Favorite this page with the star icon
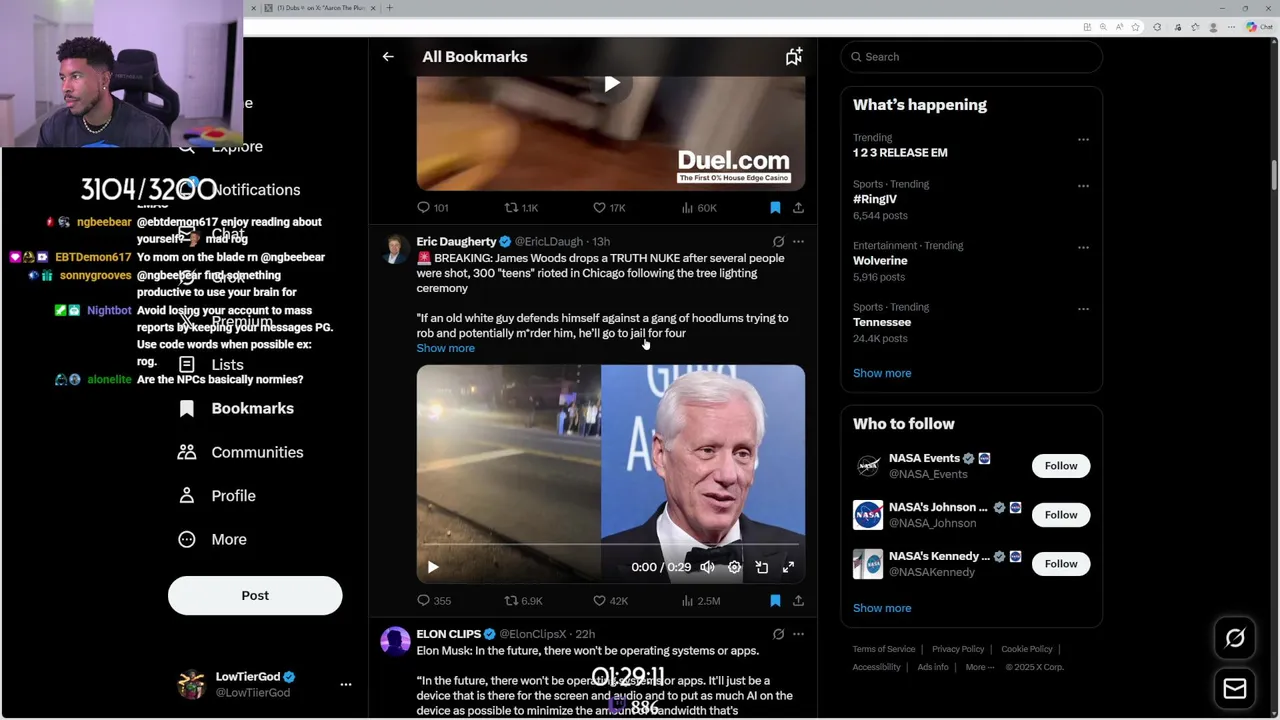Viewport: 1280px width, 720px height. 1136,27
